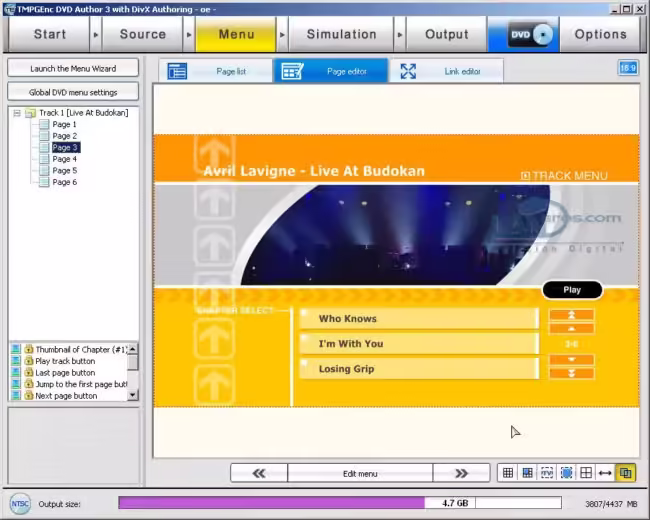Toggle visibility icon beside Last page button

tap(16, 372)
